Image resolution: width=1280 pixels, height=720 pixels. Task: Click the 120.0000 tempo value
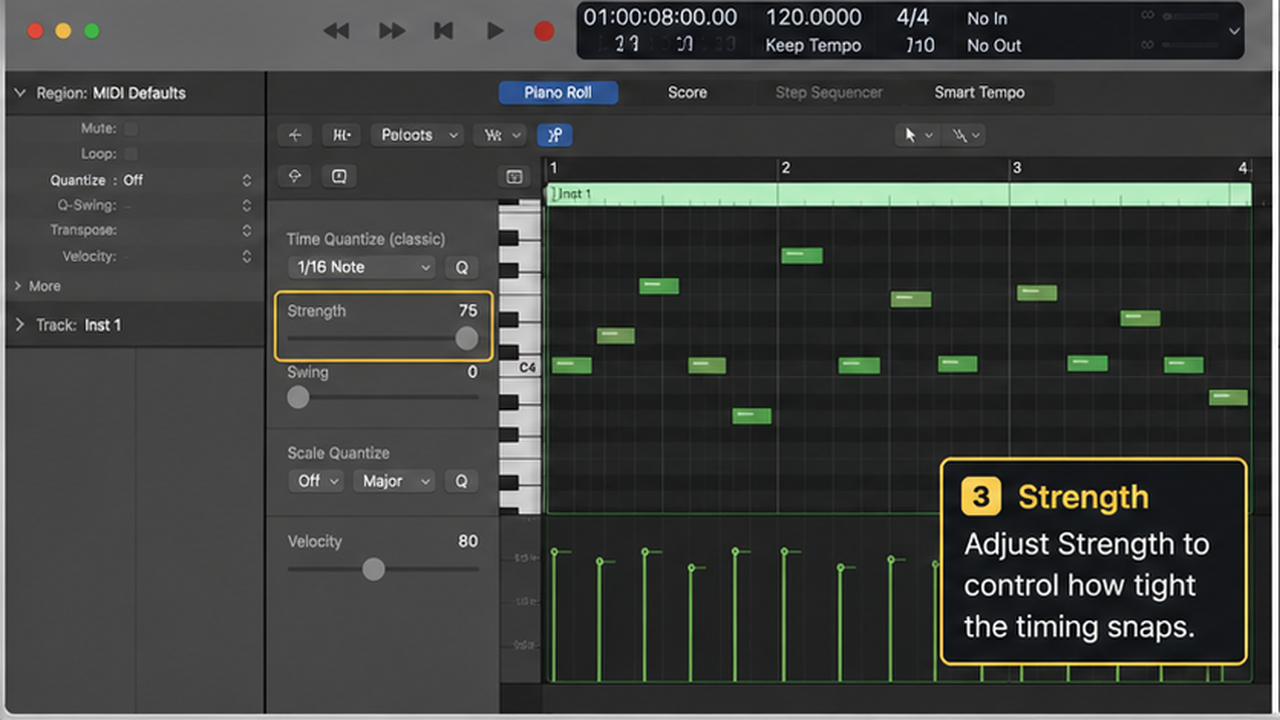pos(813,18)
